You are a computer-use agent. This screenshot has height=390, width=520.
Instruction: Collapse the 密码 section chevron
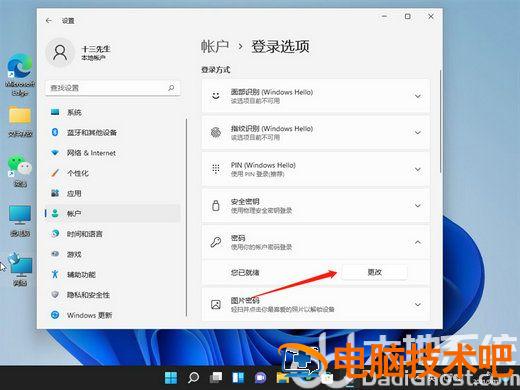coord(418,242)
